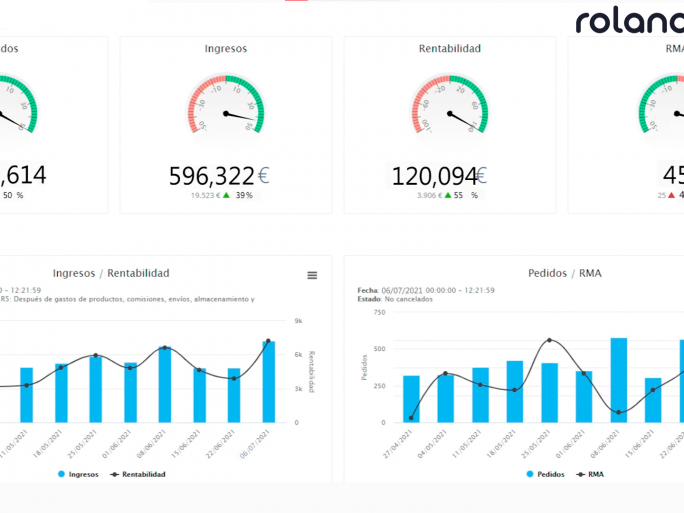Click the Estado: No cancelados filter text
Screen dimensions: 684x513
395,299
